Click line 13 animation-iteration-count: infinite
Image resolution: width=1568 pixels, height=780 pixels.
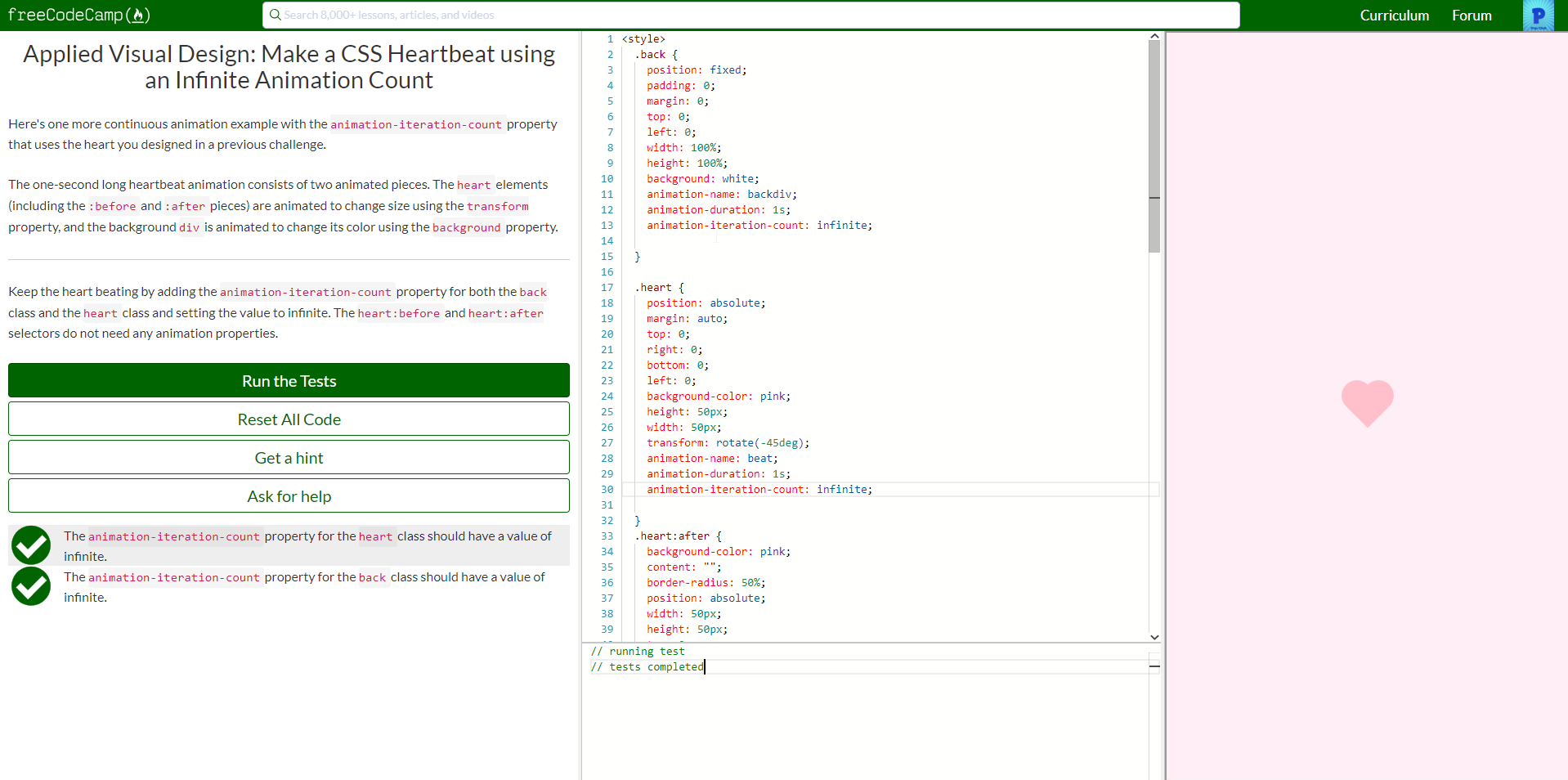pyautogui.click(x=759, y=226)
